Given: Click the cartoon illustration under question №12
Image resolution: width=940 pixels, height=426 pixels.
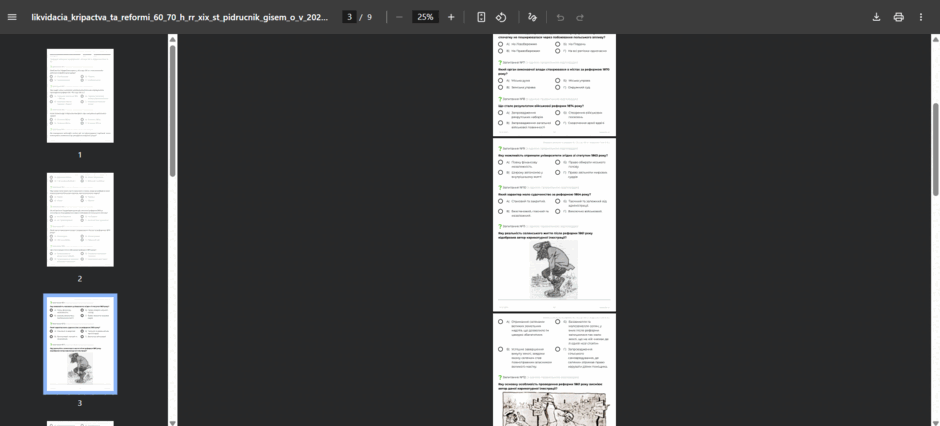Looking at the screenshot, I should (554, 409).
